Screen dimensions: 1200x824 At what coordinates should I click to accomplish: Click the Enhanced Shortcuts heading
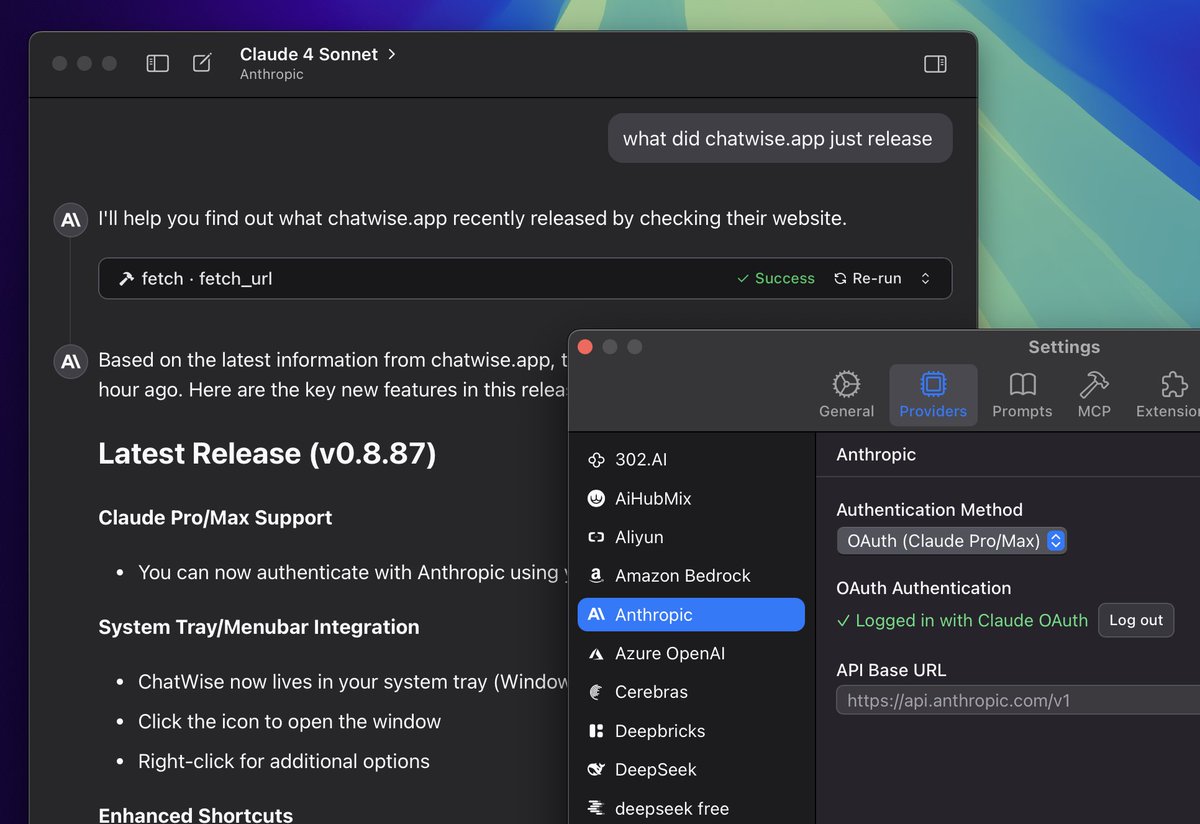click(196, 815)
